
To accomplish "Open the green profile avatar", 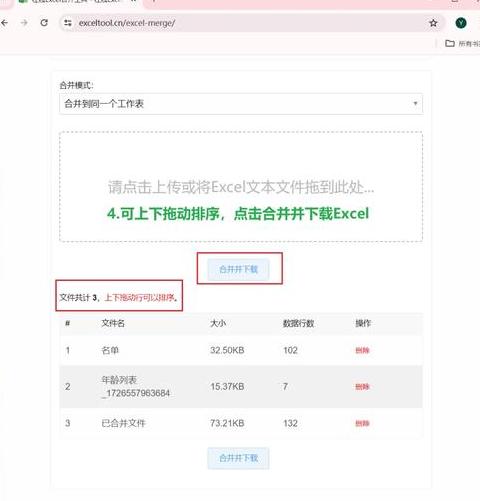I will tap(461, 23).
